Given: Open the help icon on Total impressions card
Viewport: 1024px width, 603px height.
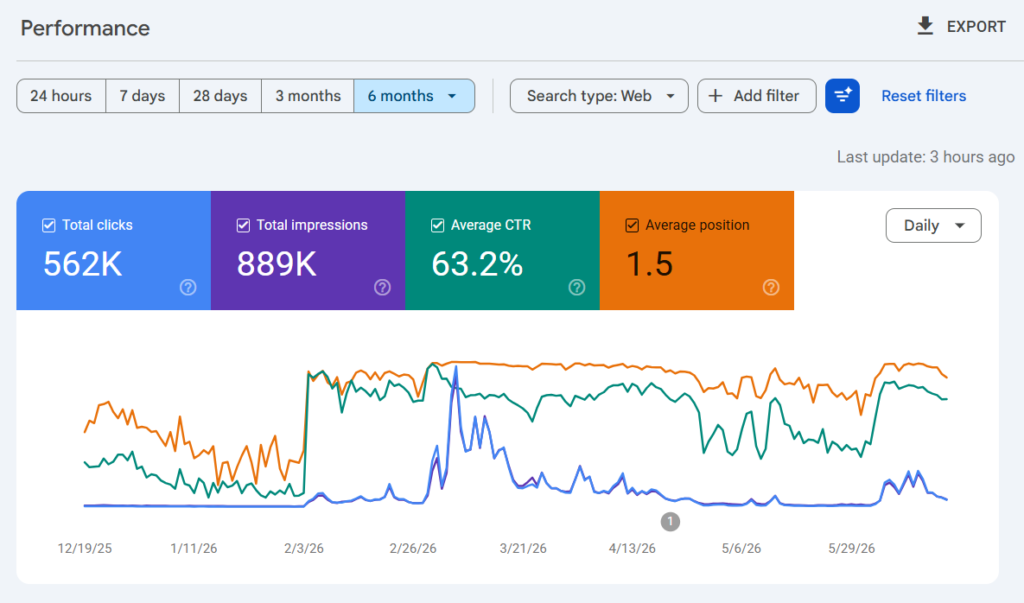Looking at the screenshot, I should pos(383,287).
